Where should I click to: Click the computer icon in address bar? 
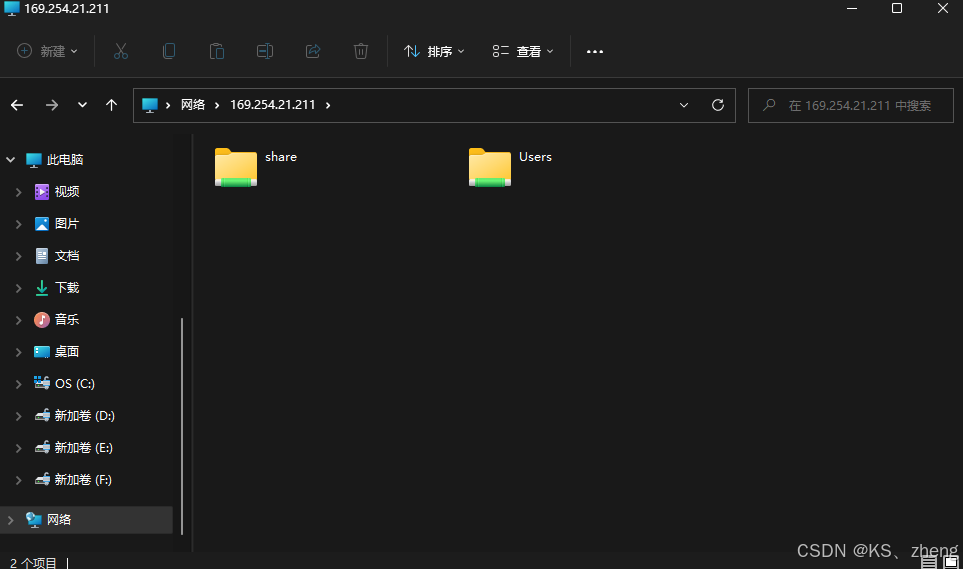(150, 105)
